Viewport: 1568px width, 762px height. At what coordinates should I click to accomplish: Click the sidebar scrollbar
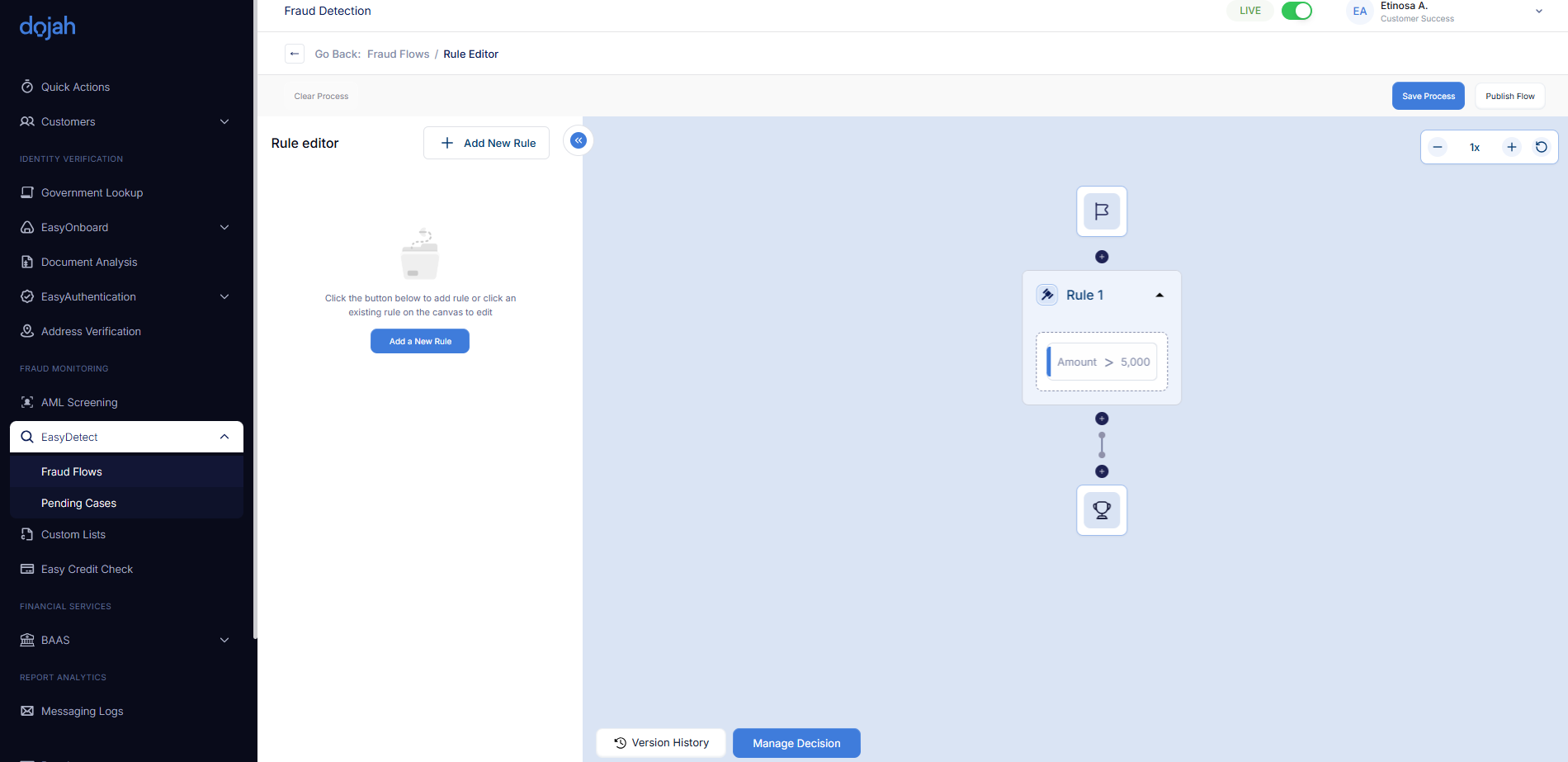pos(255,319)
